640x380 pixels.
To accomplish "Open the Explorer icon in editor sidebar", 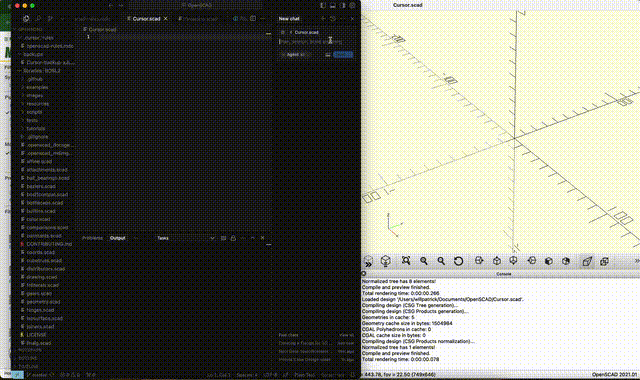I will coord(26,18).
